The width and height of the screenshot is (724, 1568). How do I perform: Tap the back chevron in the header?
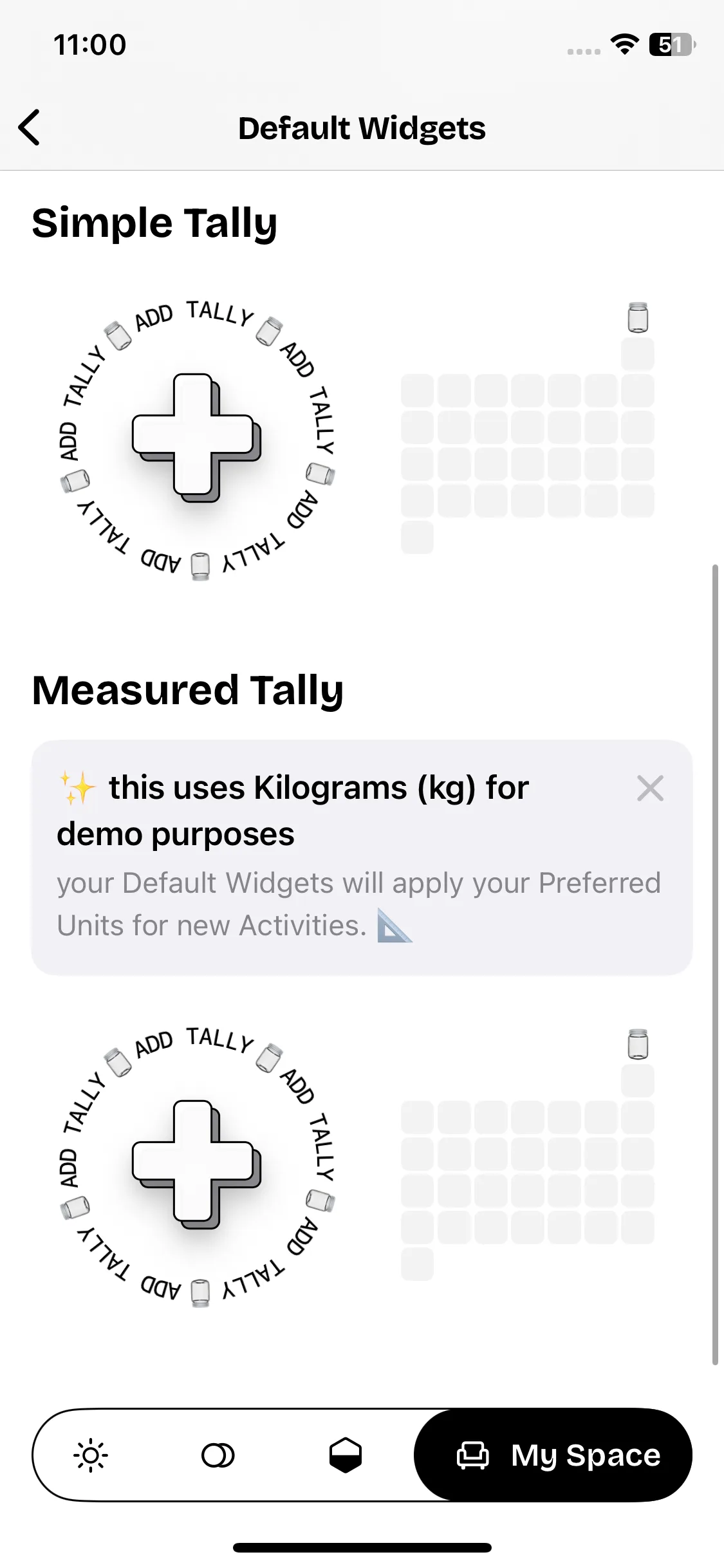30,127
